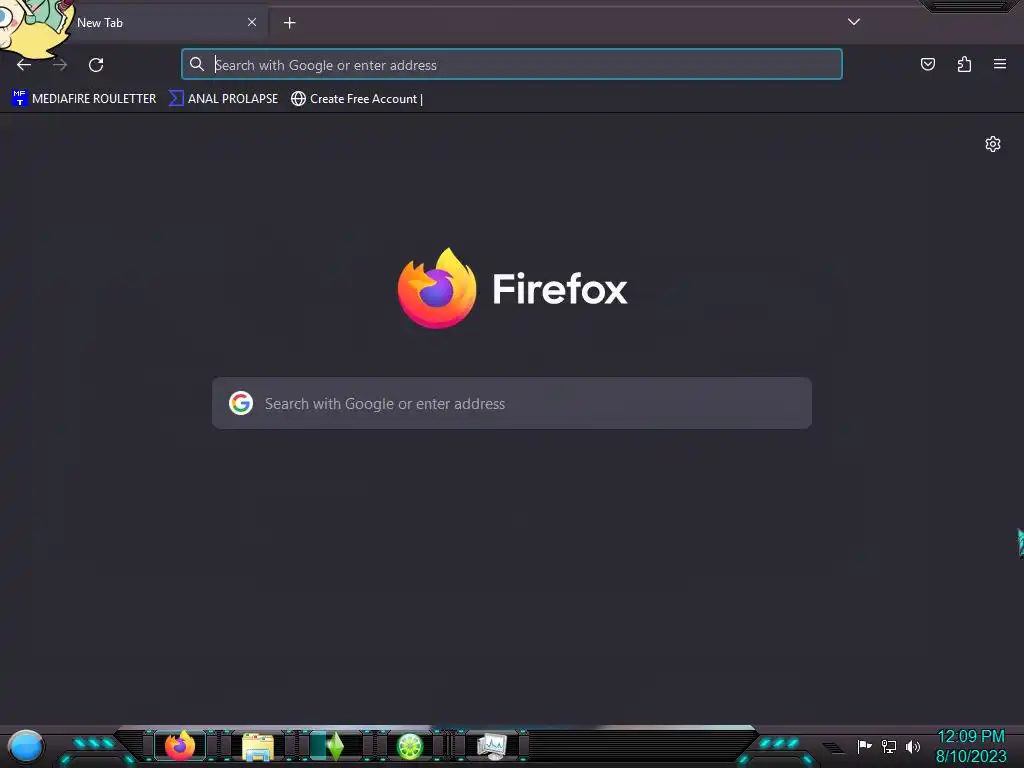This screenshot has width=1024, height=768.
Task: Open the Start orb button
Action: coord(25,747)
